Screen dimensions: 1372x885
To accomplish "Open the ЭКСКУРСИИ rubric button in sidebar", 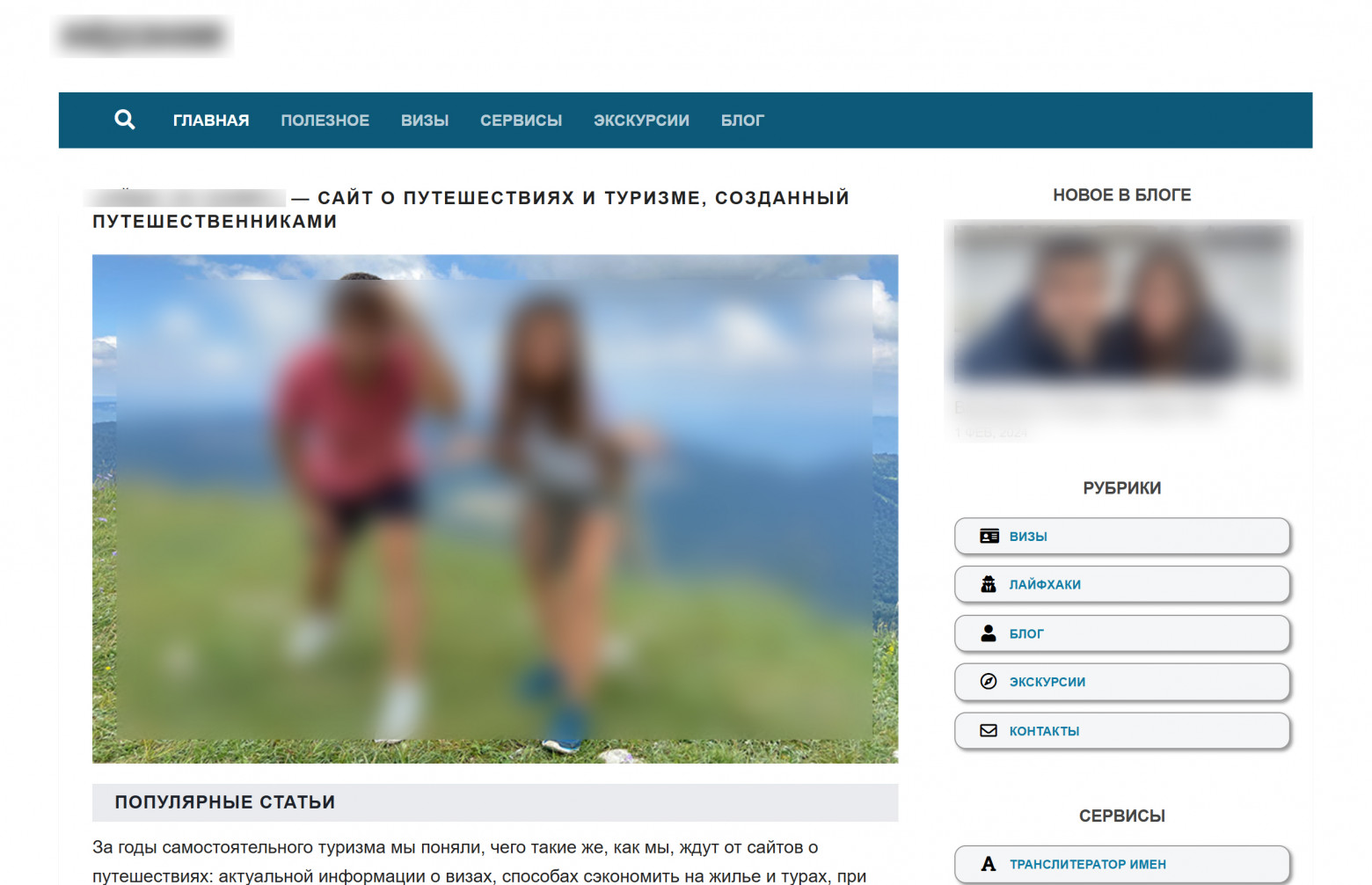I will click(x=1122, y=682).
